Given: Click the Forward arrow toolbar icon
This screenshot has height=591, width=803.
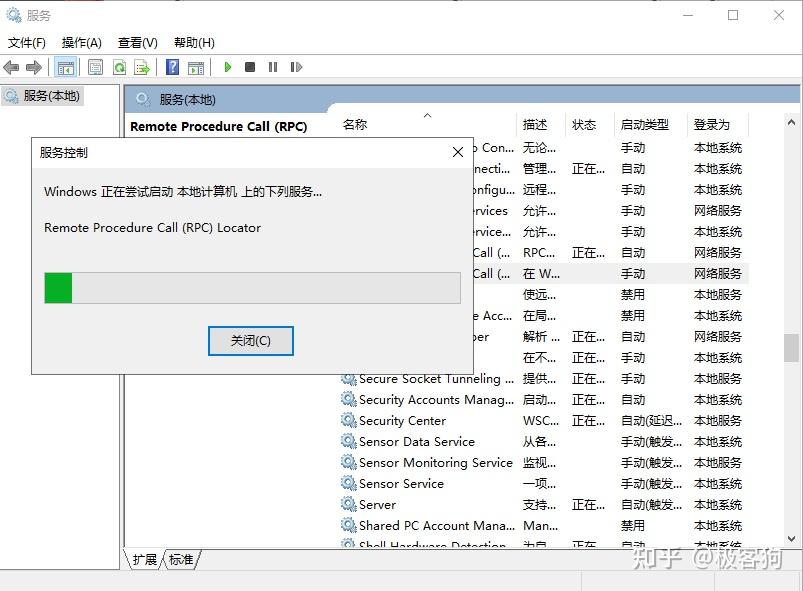Looking at the screenshot, I should pos(34,67).
